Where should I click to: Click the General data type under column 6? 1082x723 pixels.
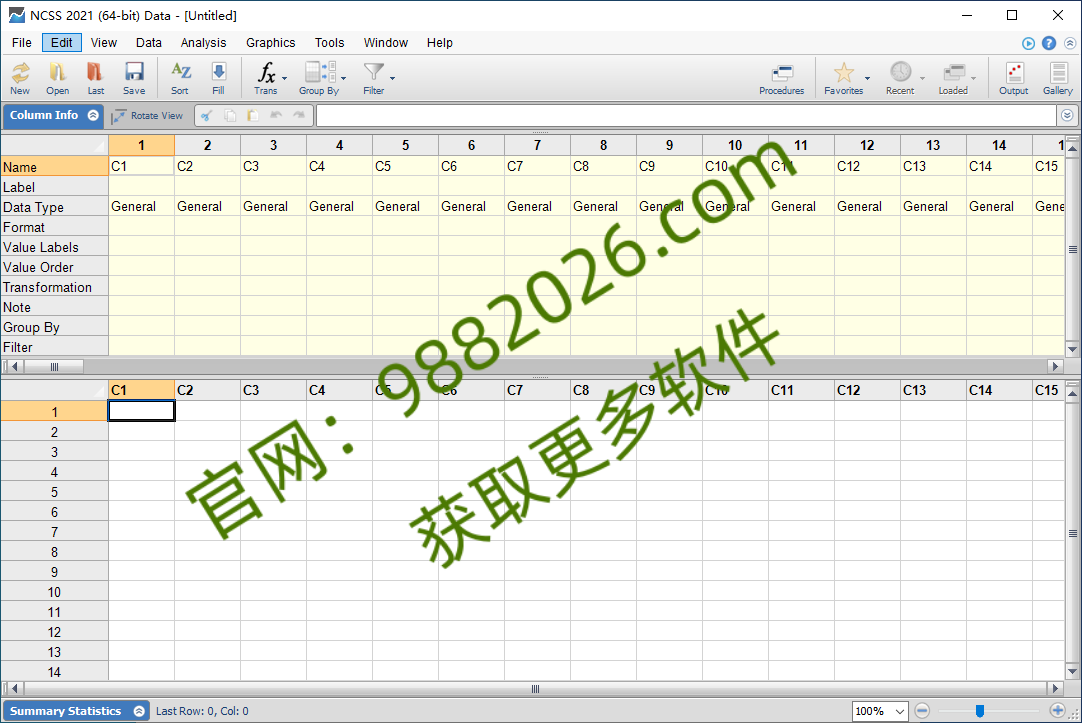point(471,206)
